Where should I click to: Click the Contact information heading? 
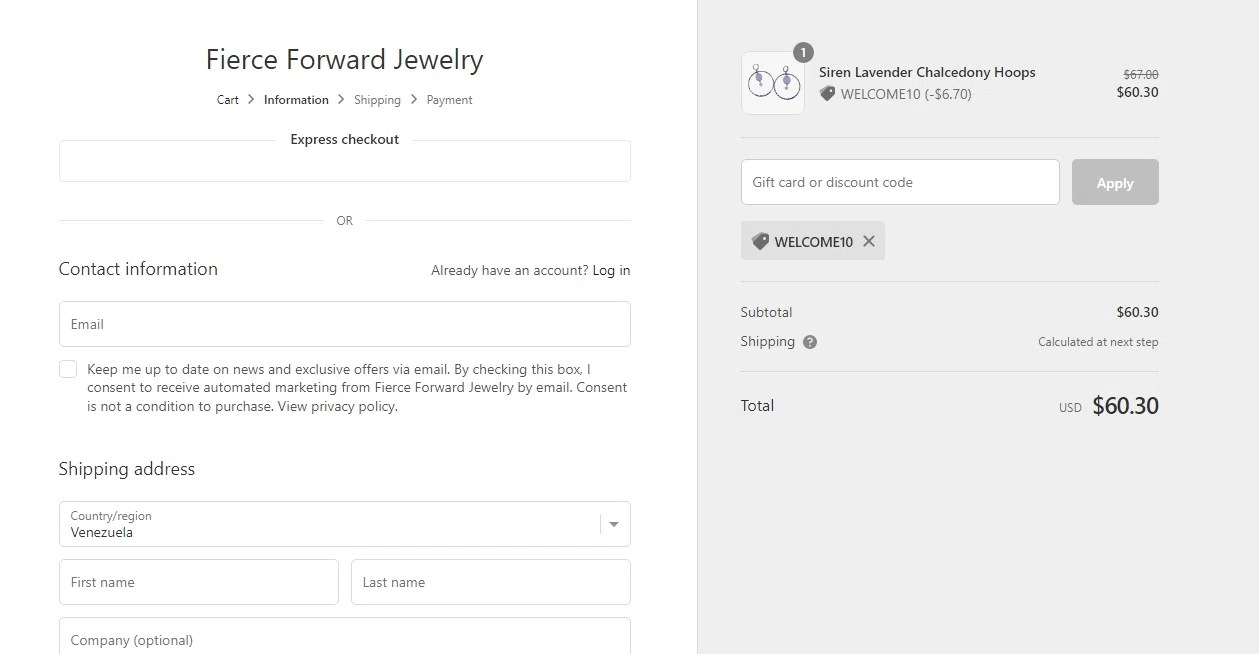tap(138, 269)
